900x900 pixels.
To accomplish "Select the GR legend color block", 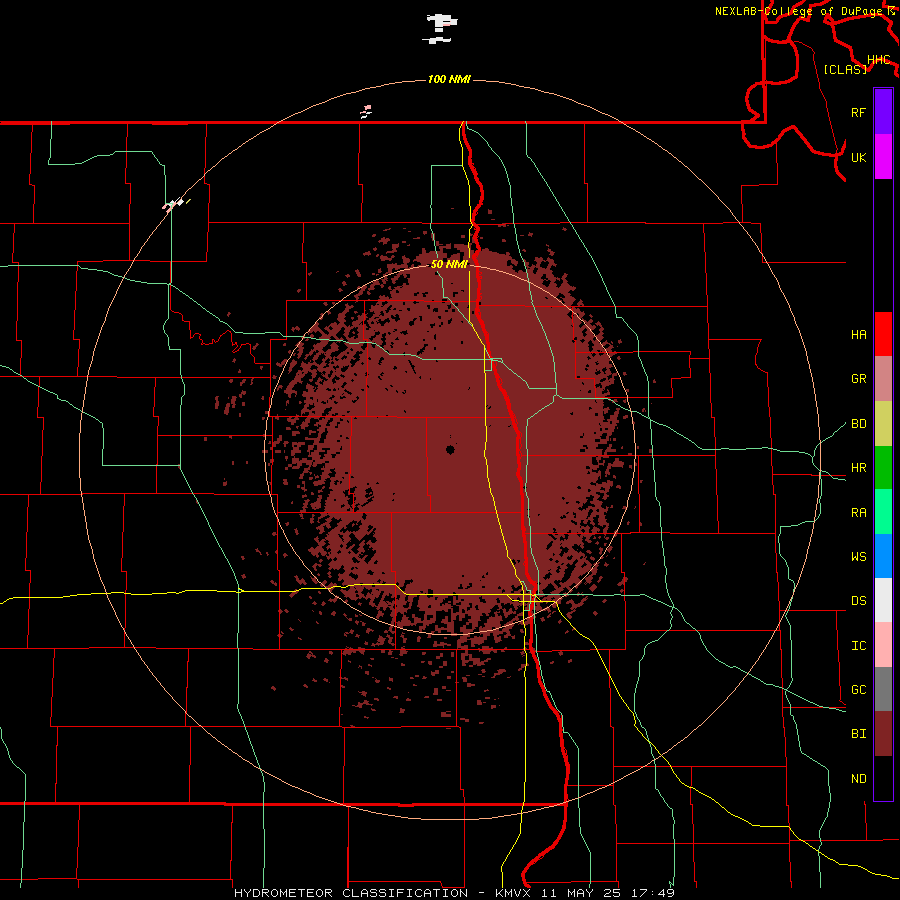I will 883,379.
